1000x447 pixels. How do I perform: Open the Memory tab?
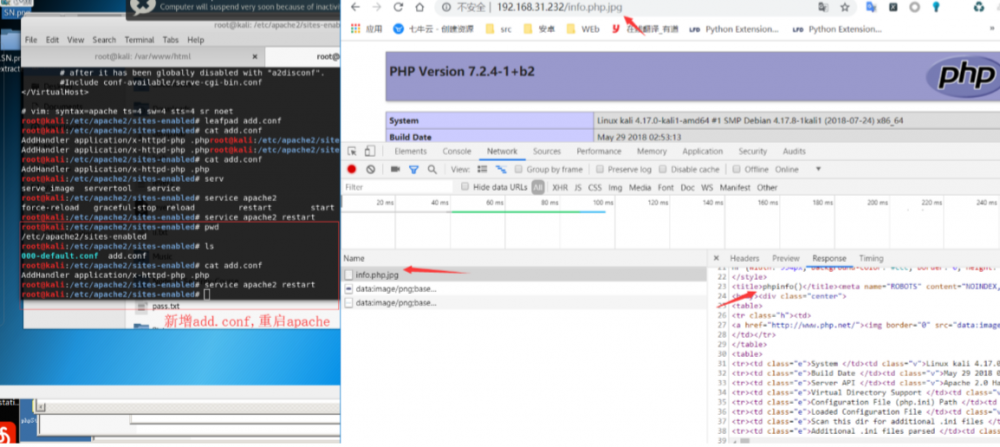point(651,151)
